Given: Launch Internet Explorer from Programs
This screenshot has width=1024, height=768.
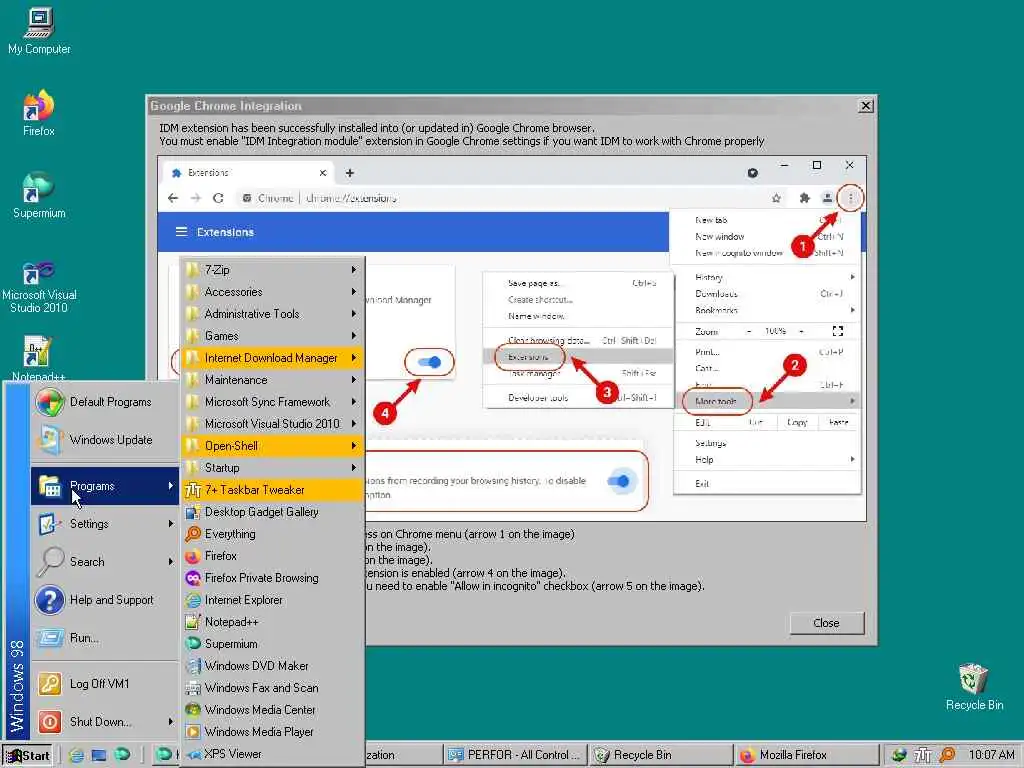Looking at the screenshot, I should coord(272,600).
